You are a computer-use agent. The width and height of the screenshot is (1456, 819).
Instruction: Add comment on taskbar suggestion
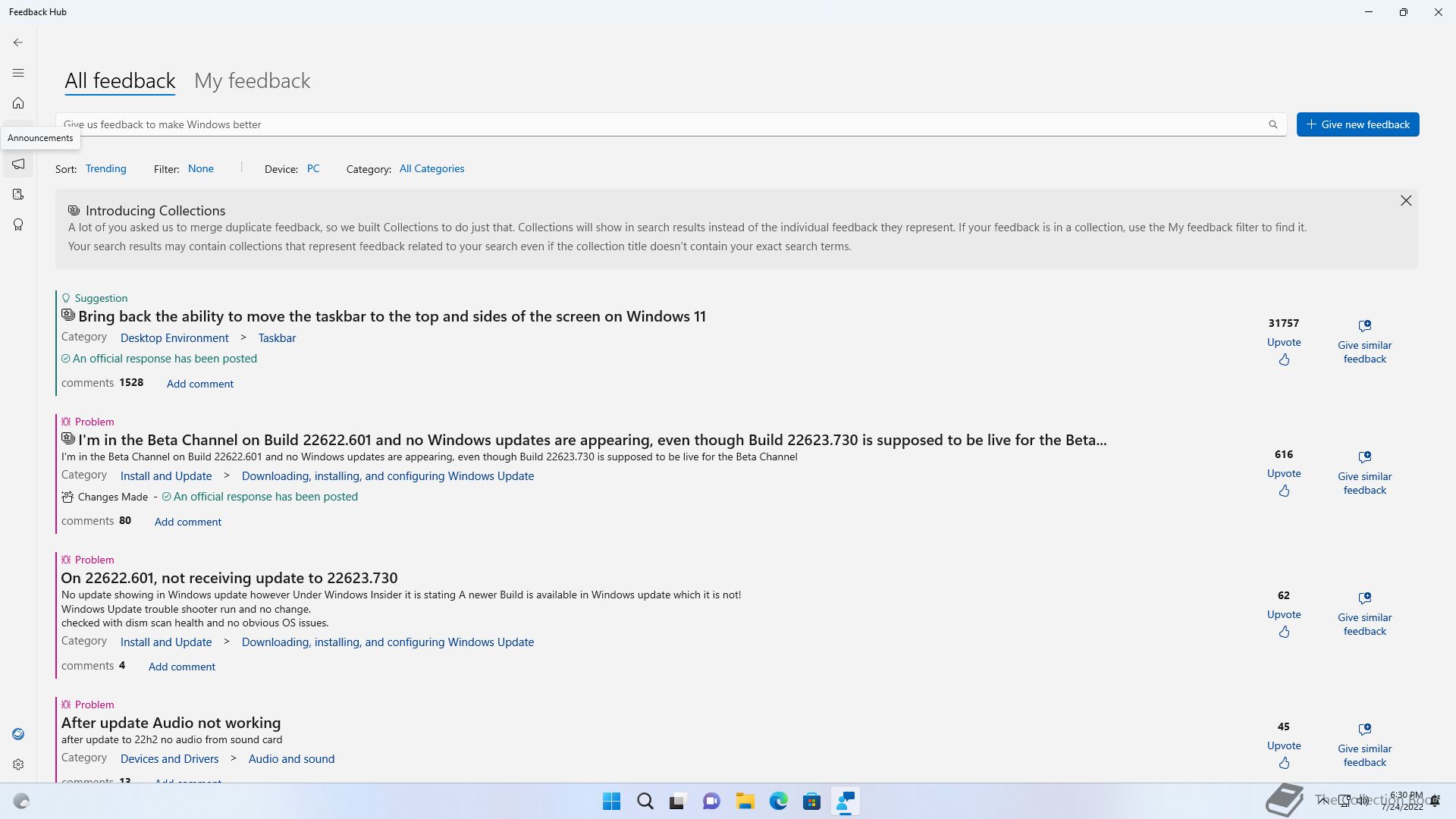pyautogui.click(x=199, y=384)
